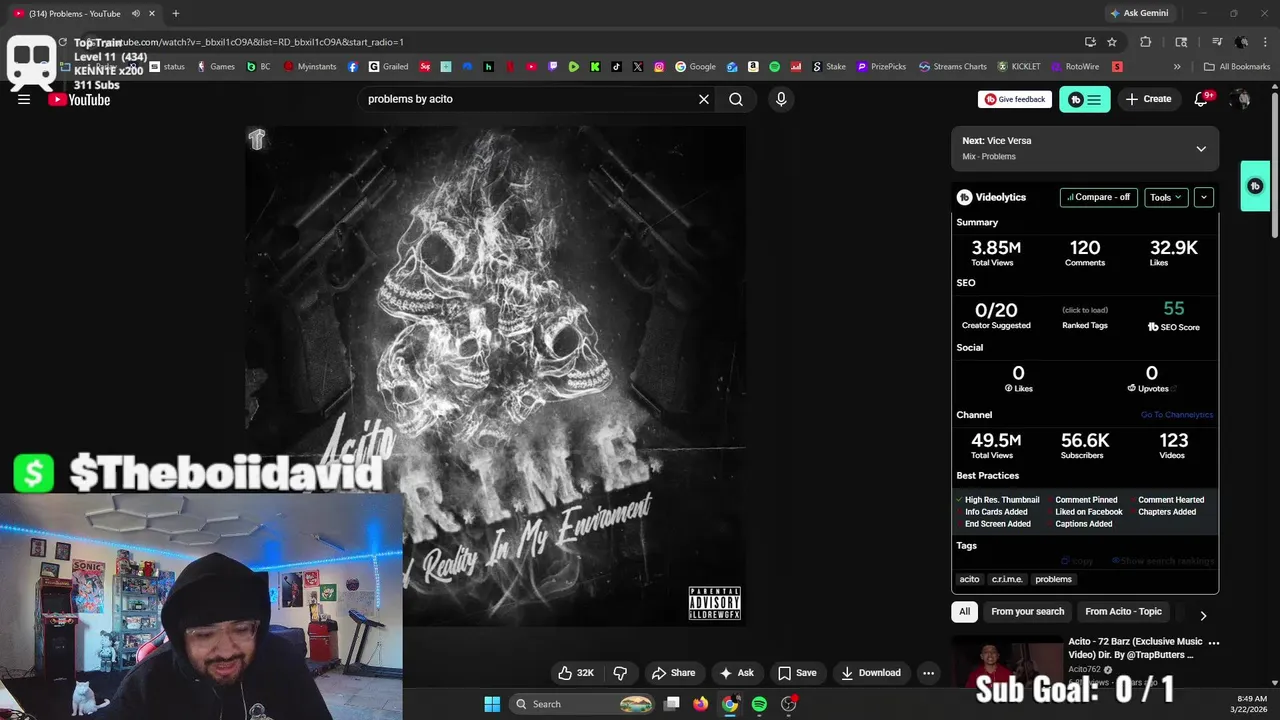Open the Acito 72 Barz video thumbnail
Viewport: 1280px width, 720px height.
tap(1007, 662)
